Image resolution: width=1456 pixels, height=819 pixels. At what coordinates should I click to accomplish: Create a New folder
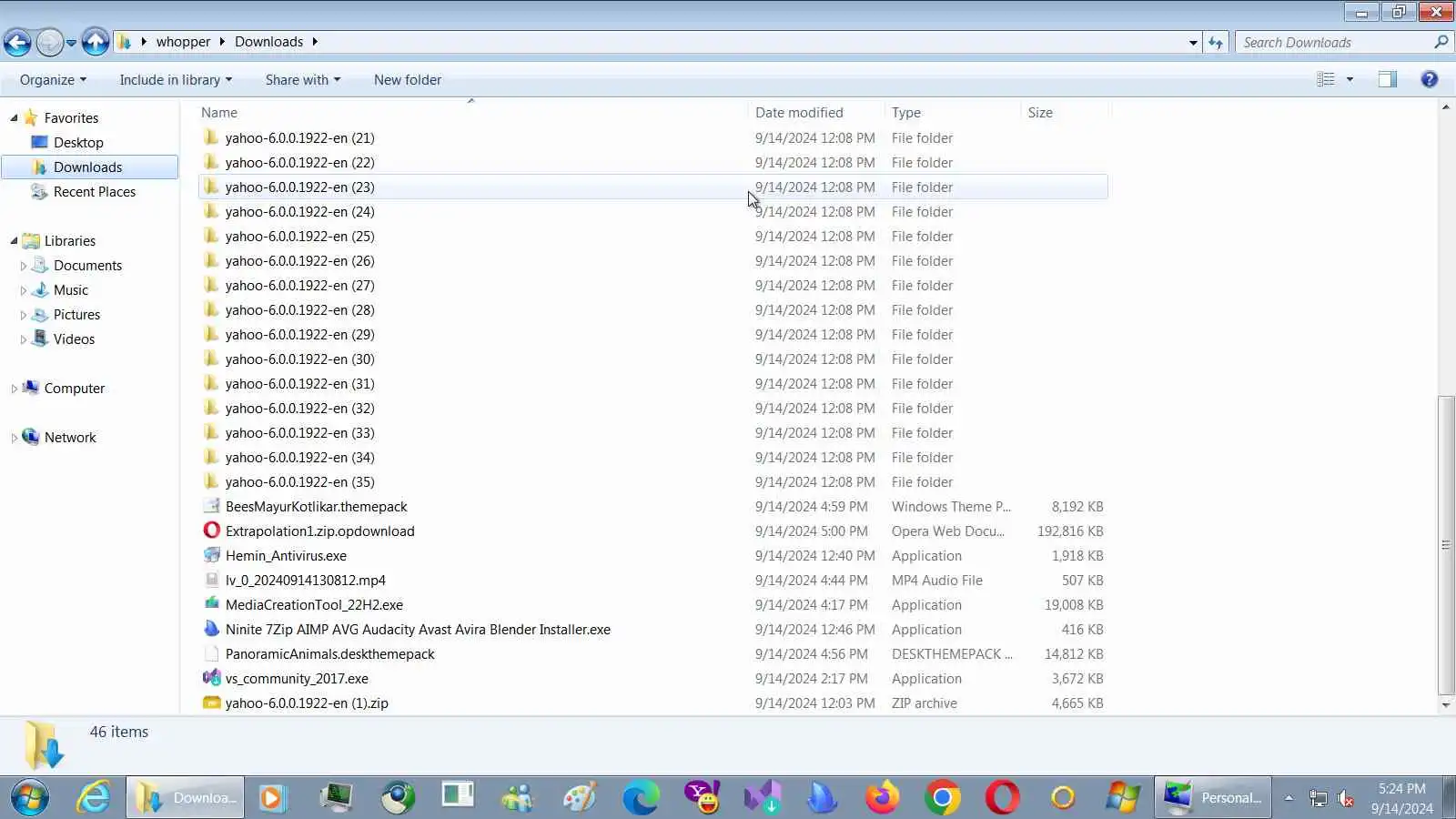(x=408, y=79)
